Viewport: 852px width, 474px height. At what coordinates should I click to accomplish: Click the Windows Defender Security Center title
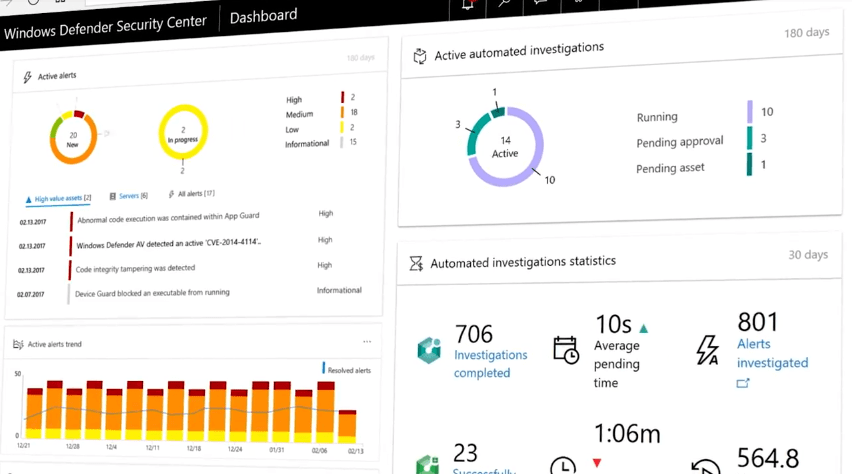click(x=105, y=27)
